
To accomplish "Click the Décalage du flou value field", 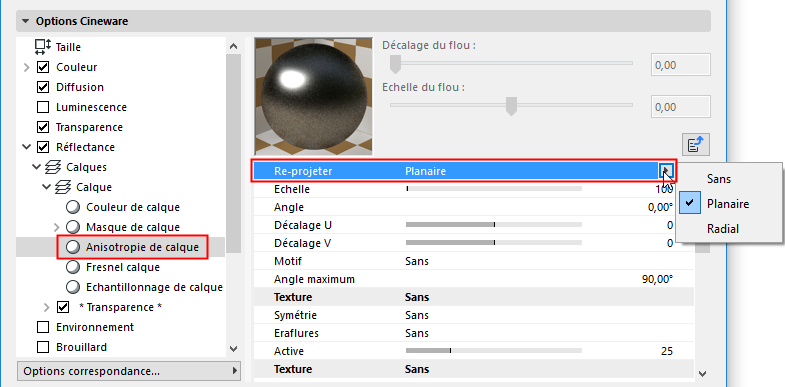I will pyautogui.click(x=681, y=65).
